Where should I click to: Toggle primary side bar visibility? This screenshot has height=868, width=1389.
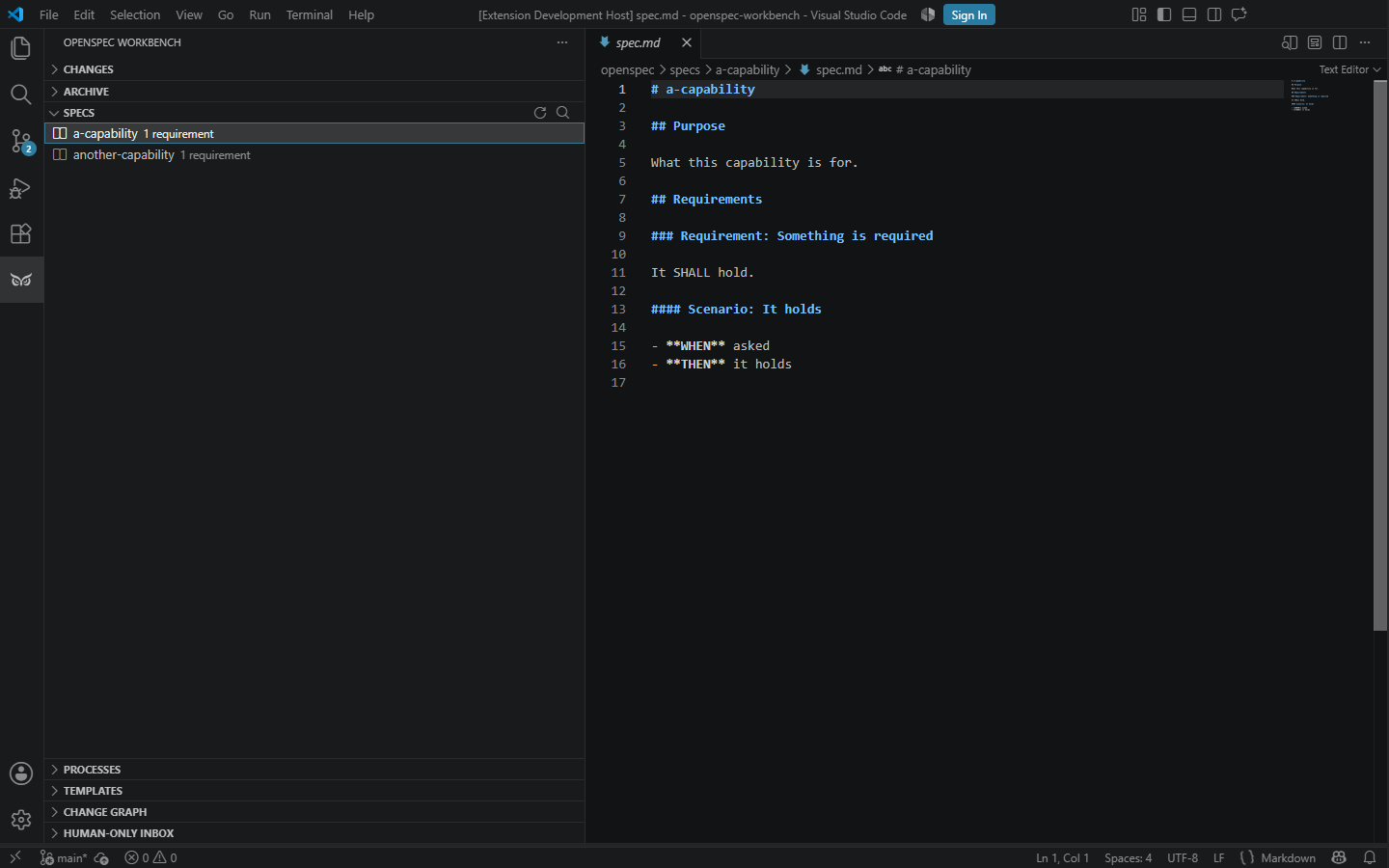(1164, 14)
